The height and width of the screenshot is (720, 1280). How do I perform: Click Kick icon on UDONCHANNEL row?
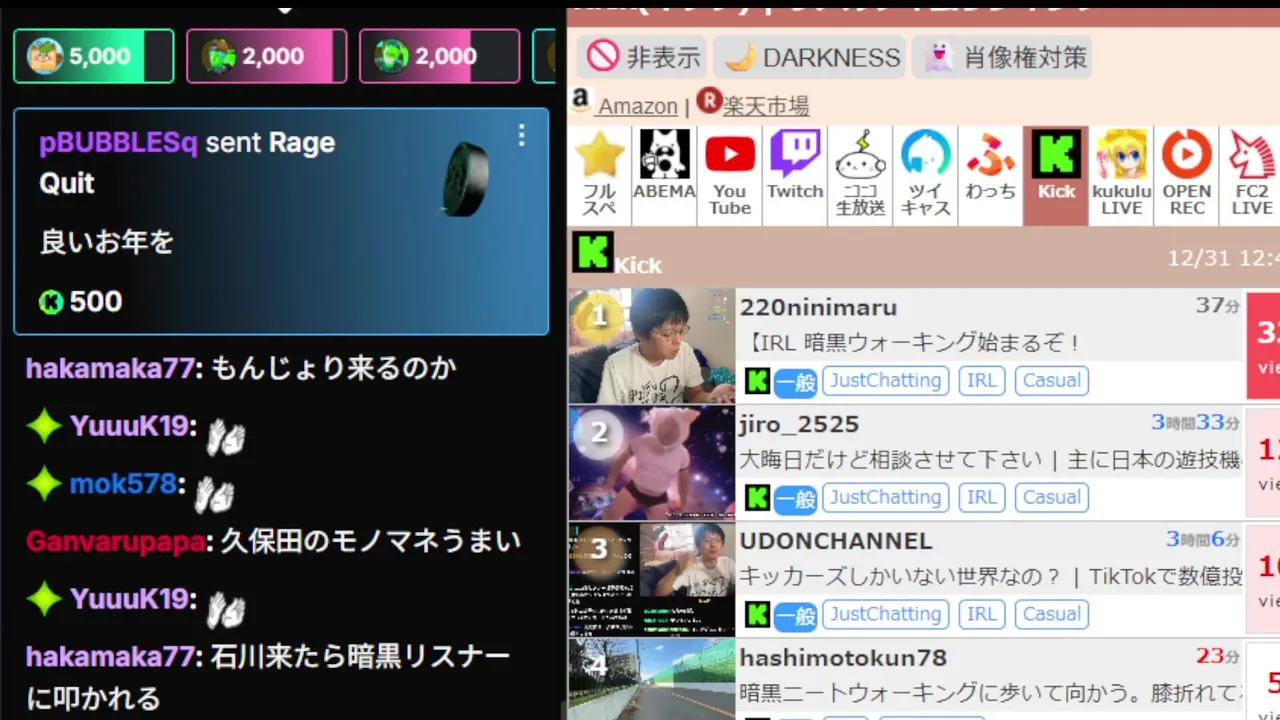tap(757, 615)
